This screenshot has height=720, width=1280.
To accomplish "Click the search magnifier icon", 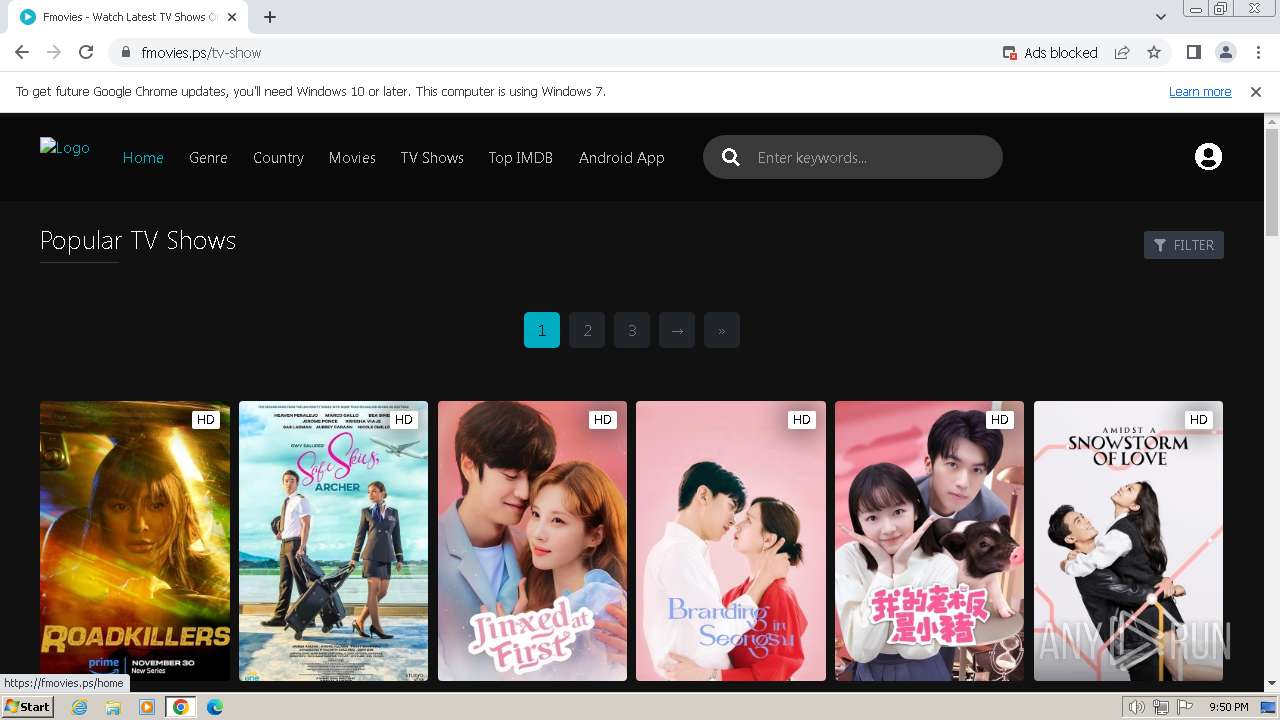I will [x=731, y=157].
